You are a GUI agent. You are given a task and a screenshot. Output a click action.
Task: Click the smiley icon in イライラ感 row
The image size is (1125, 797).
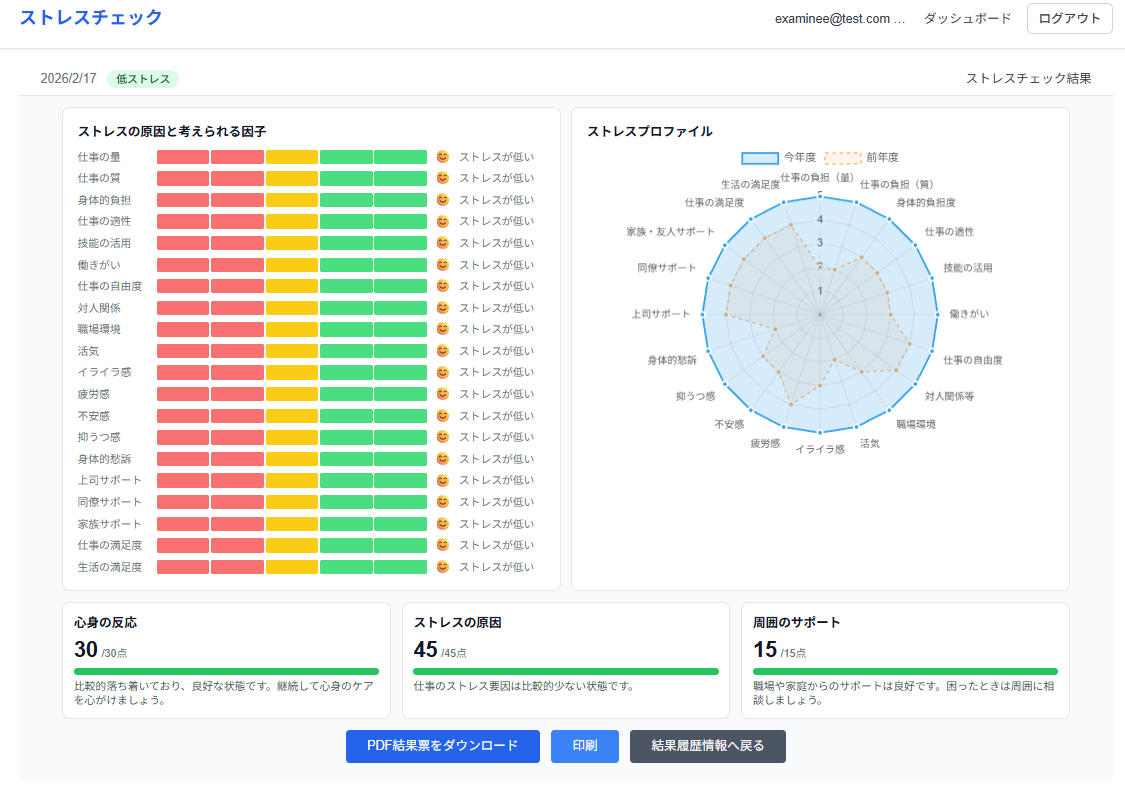[443, 372]
